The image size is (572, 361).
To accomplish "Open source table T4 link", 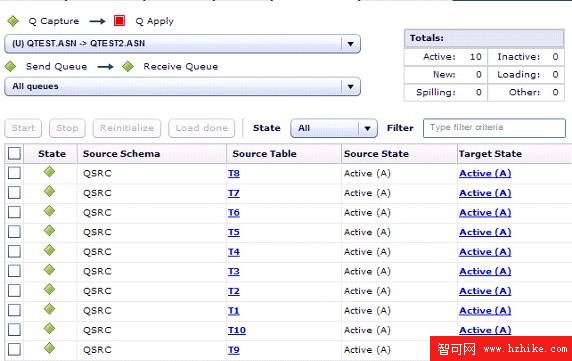I will coord(234,252).
